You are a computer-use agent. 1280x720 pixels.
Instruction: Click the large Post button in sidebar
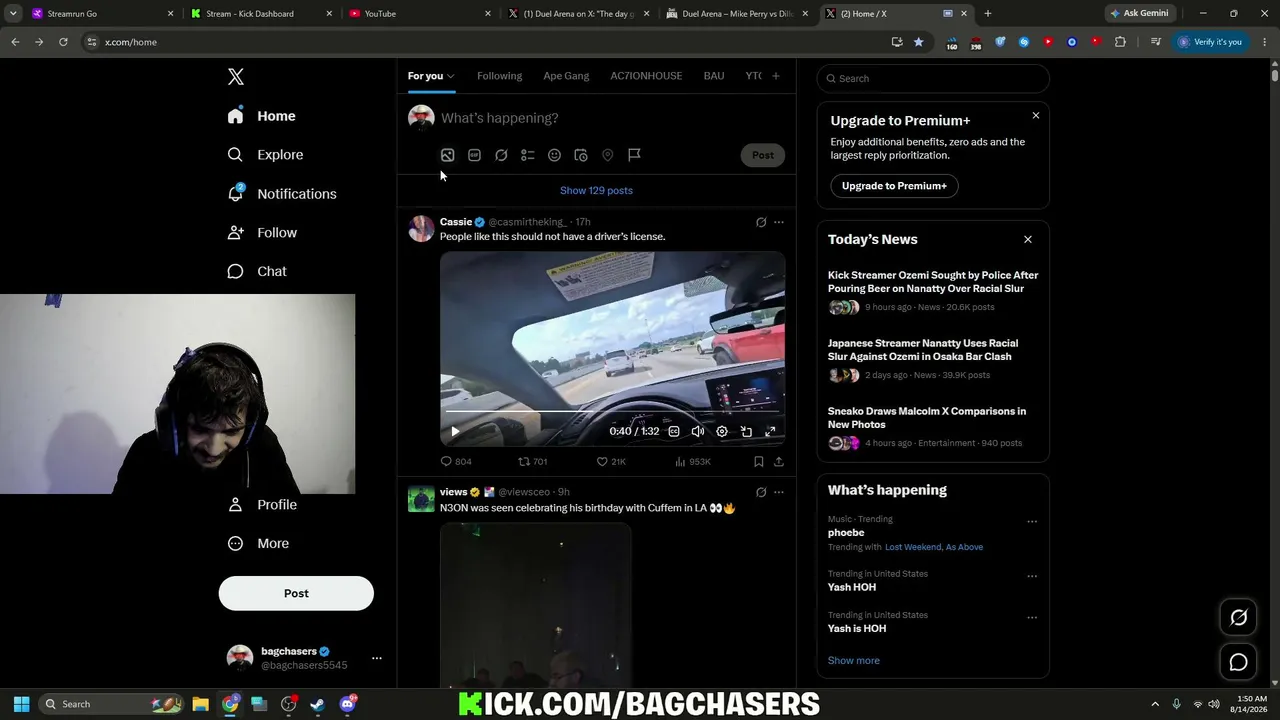(x=296, y=593)
